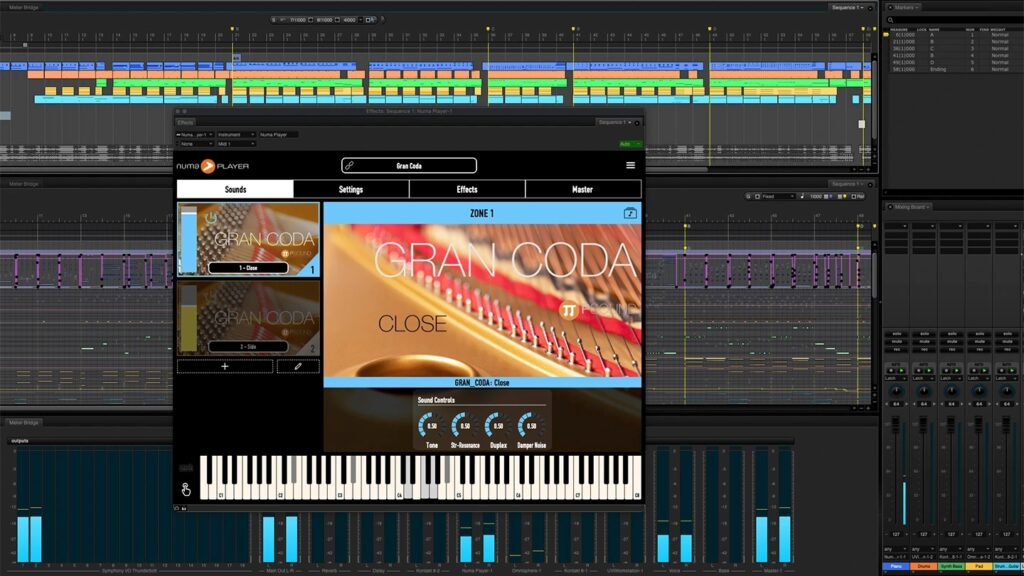Open the Fixed dropdown in sequence editor

click(x=776, y=196)
